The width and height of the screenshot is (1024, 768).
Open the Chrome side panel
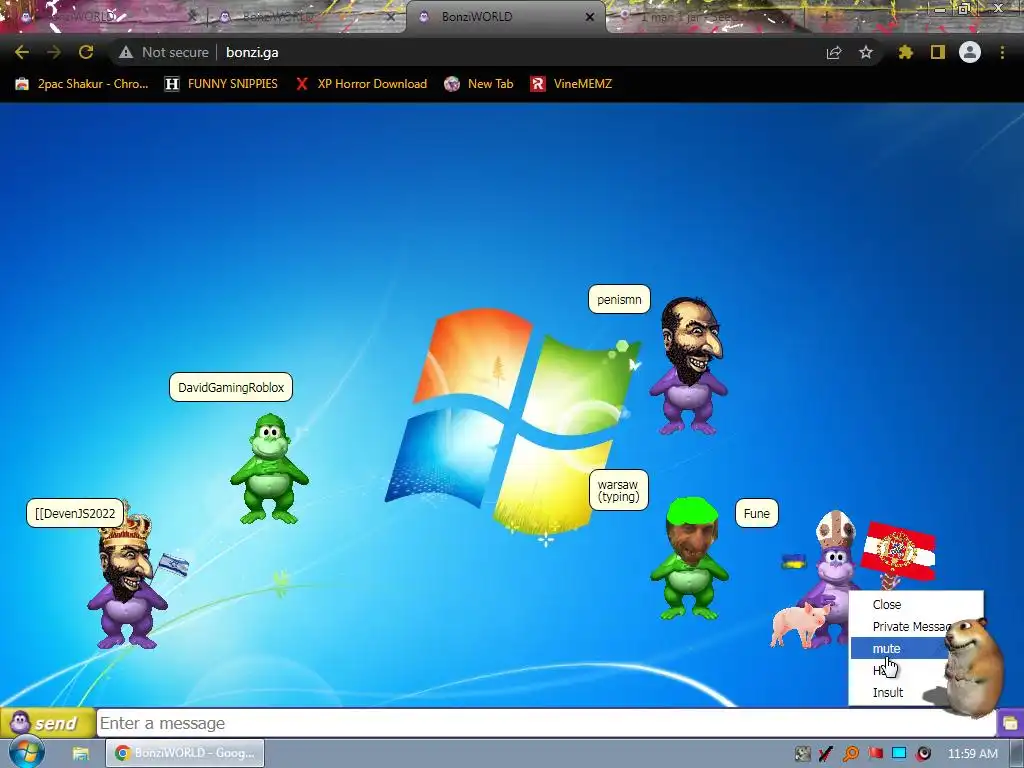tap(938, 52)
